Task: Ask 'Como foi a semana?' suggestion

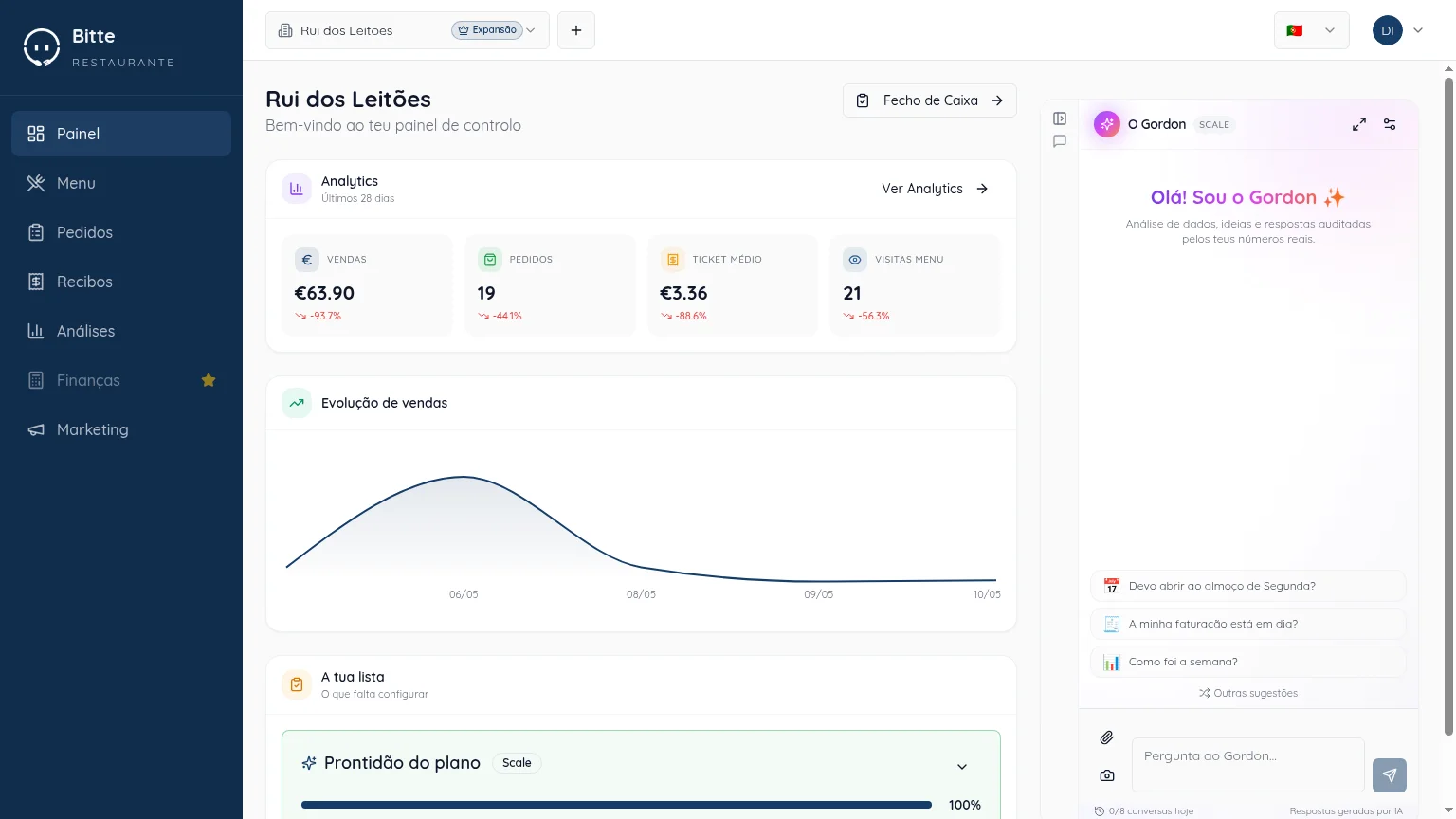Action: 1248,662
